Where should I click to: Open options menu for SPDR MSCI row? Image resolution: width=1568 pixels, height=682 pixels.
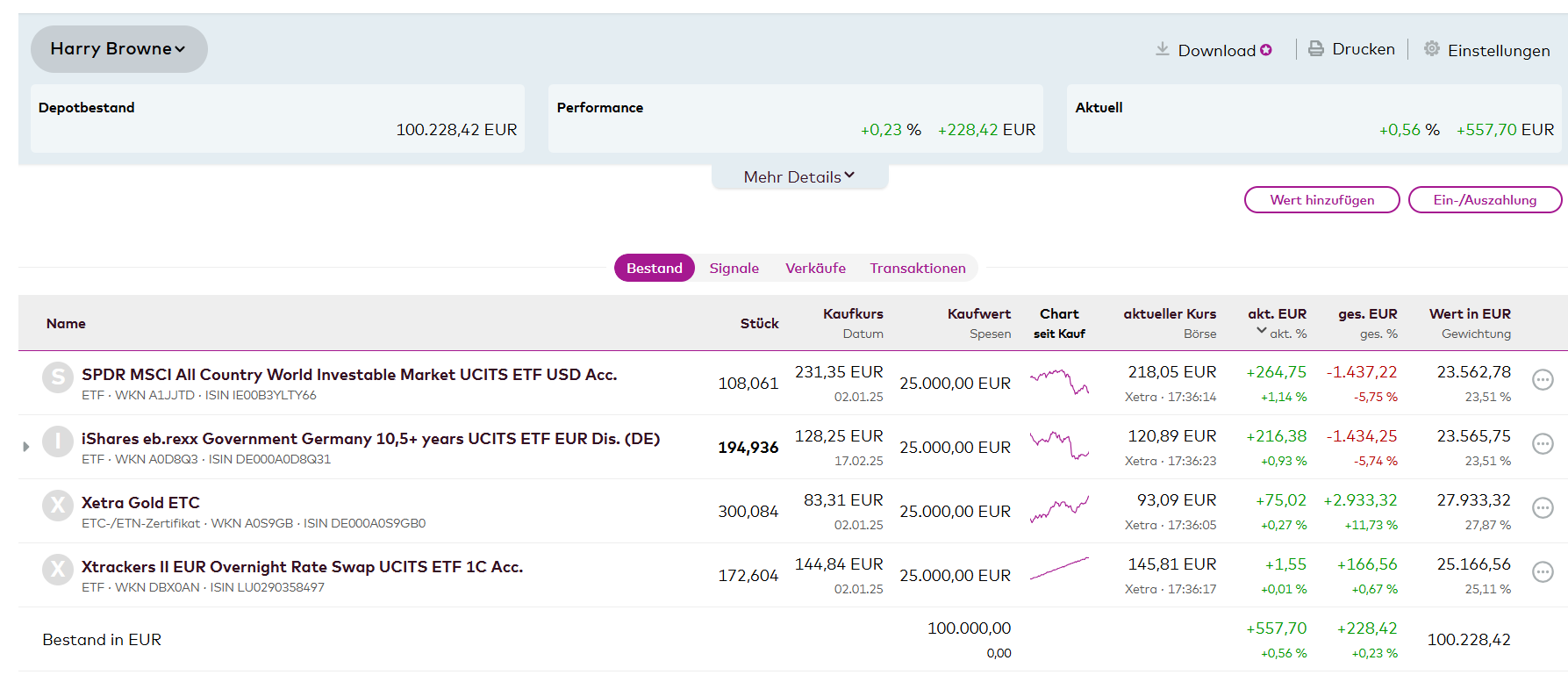pos(1542,380)
